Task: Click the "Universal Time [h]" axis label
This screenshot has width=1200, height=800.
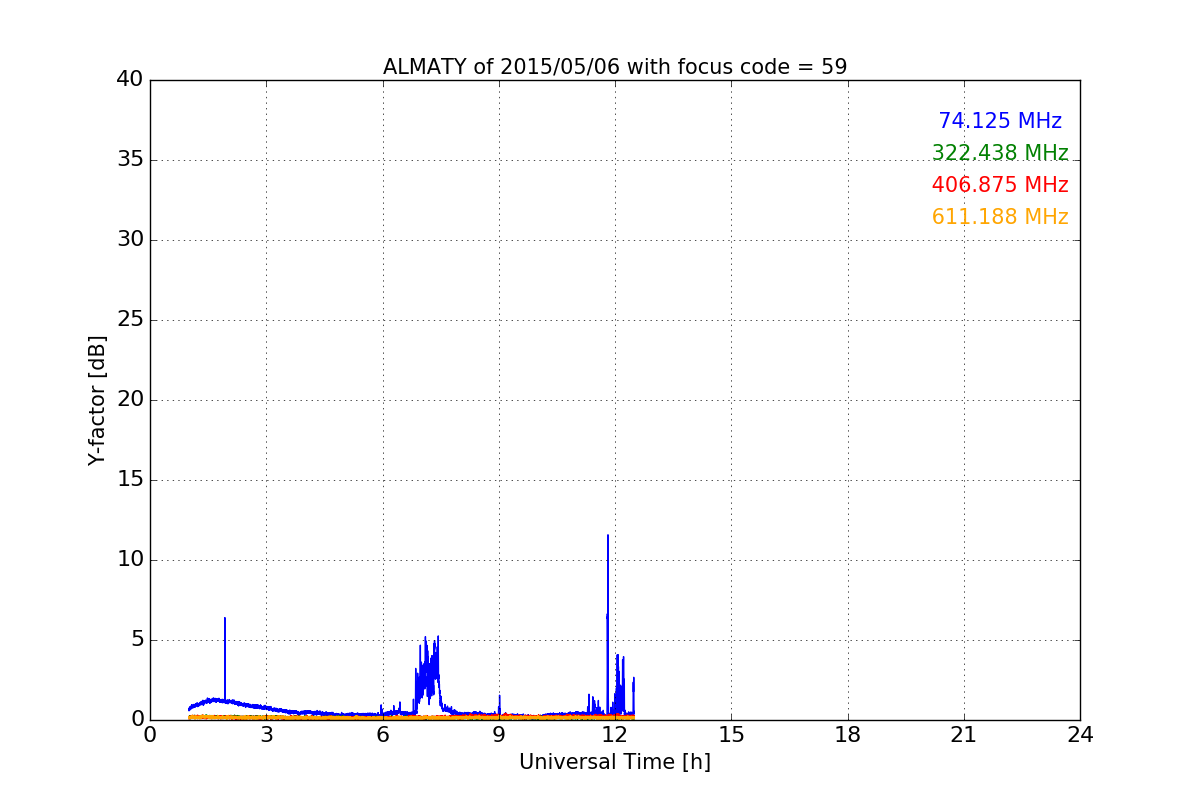Action: click(615, 762)
